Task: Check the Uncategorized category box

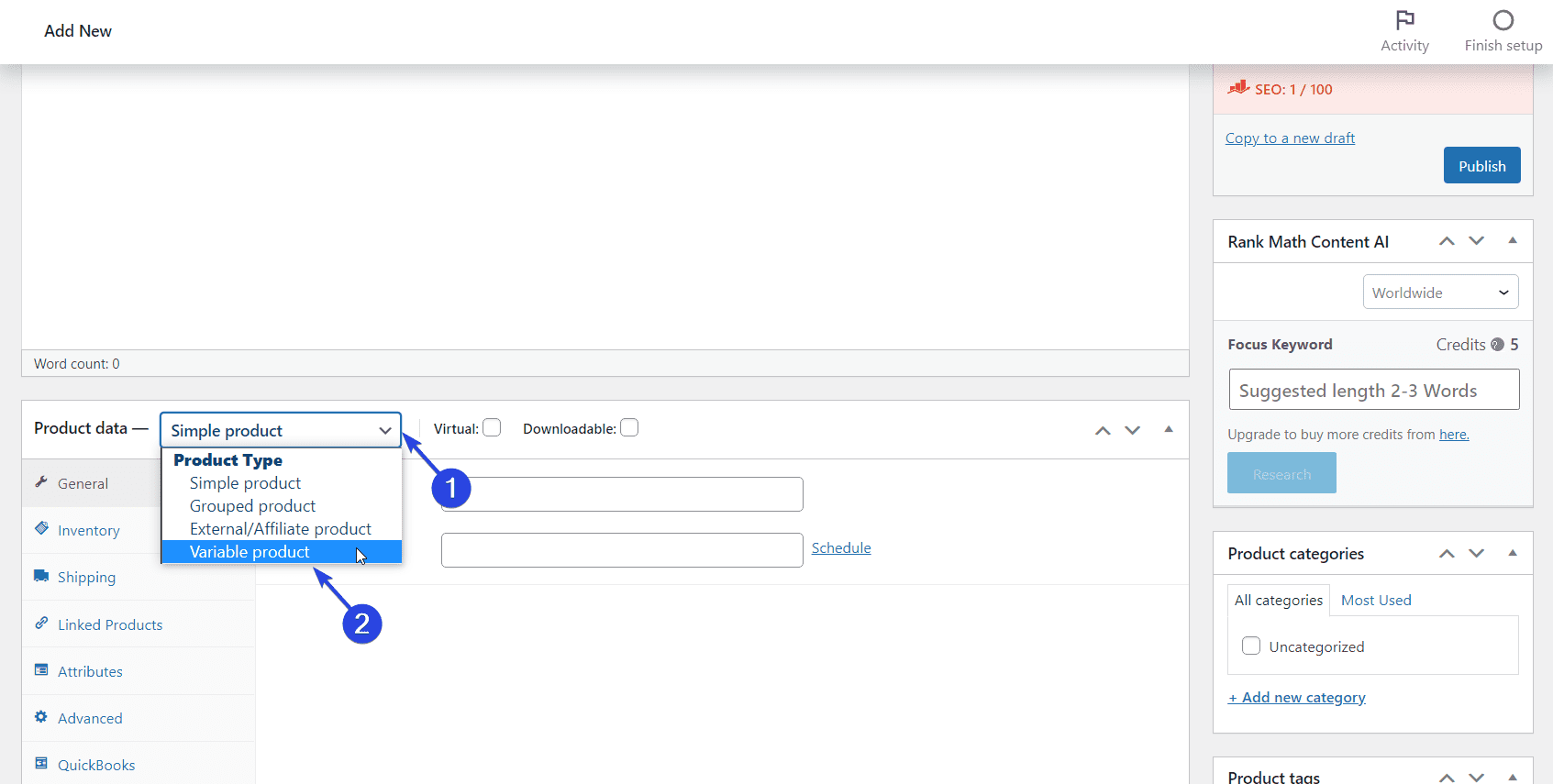Action: [x=1251, y=646]
